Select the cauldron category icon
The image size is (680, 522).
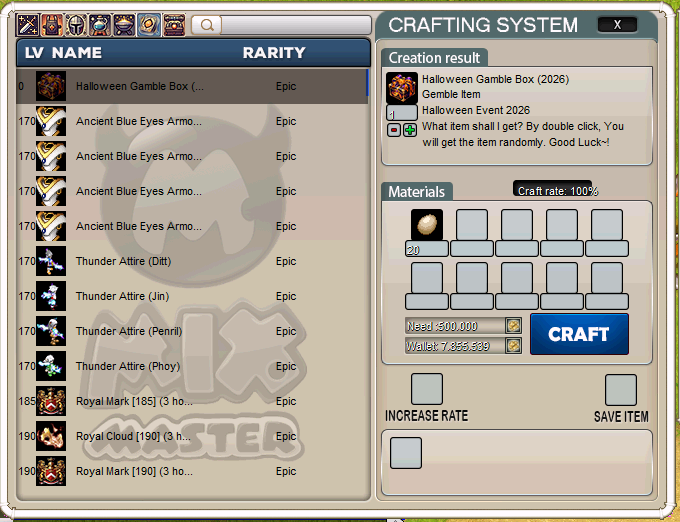coord(124,25)
